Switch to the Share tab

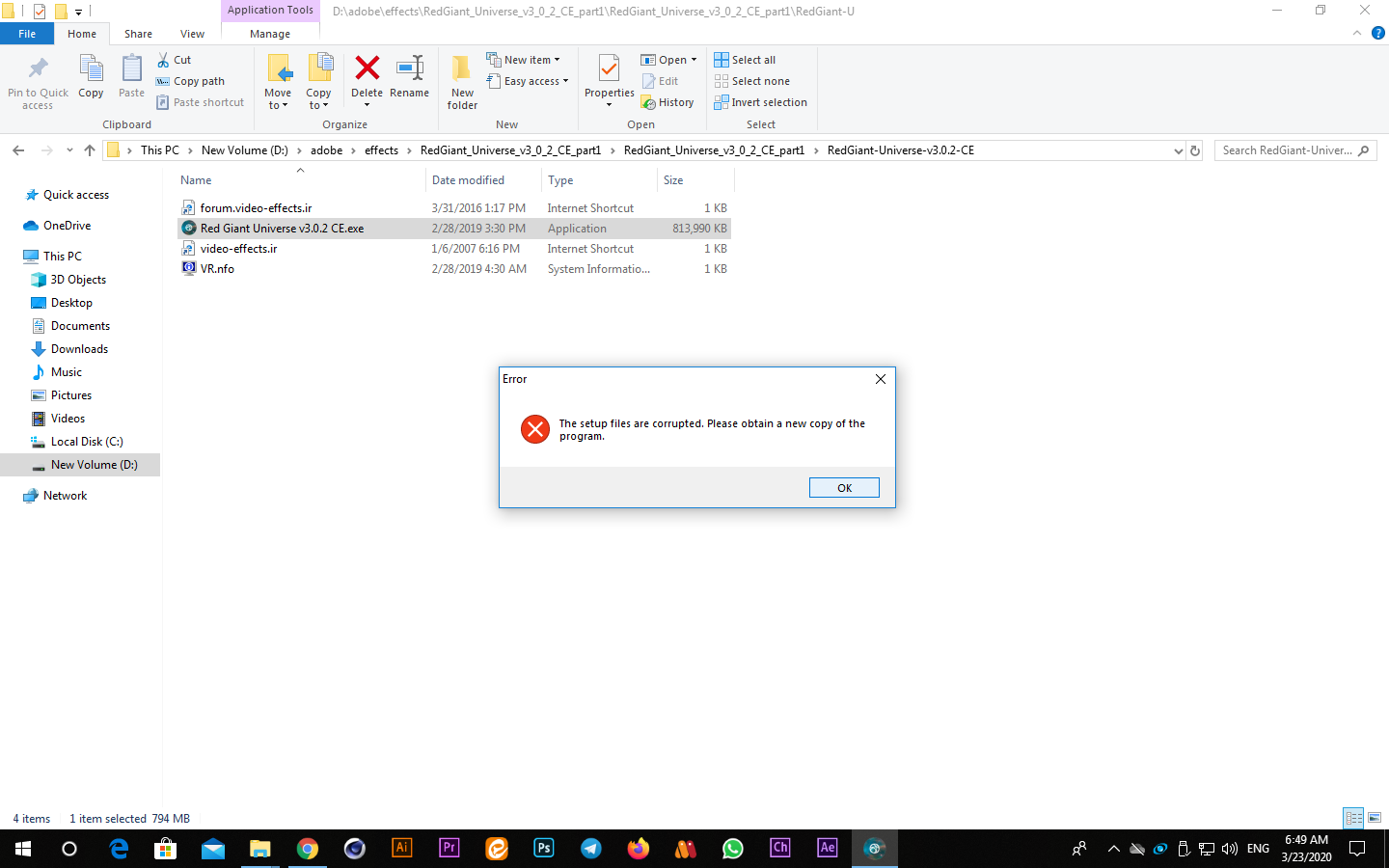pos(138,34)
